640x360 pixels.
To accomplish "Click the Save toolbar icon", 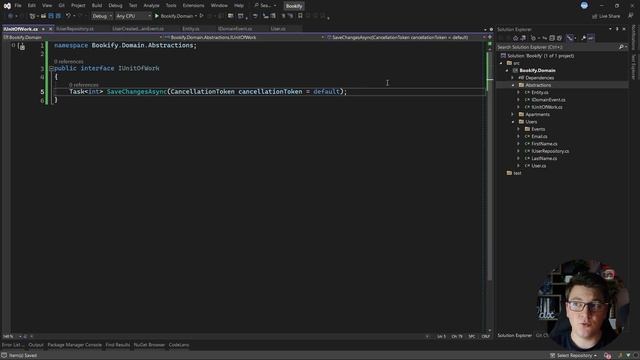I will coord(51,16).
